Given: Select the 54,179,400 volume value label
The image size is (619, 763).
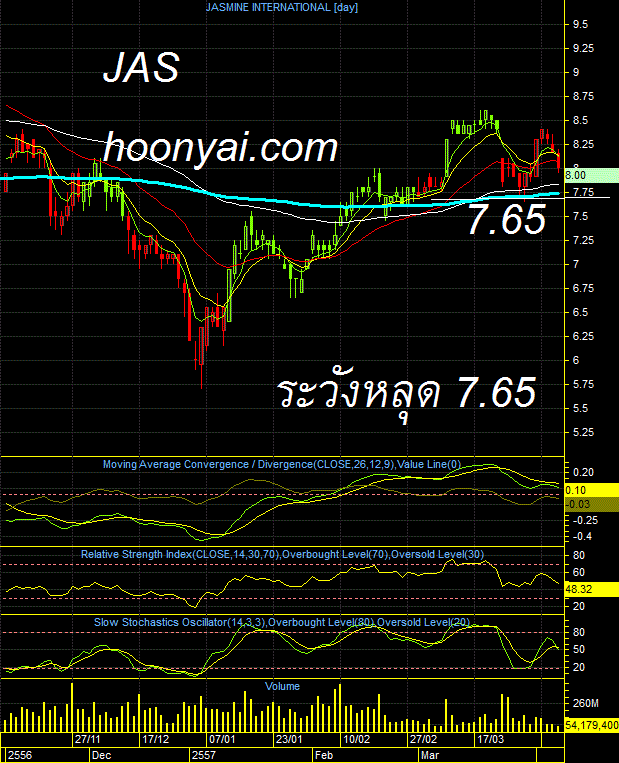Looking at the screenshot, I should tap(592, 726).
